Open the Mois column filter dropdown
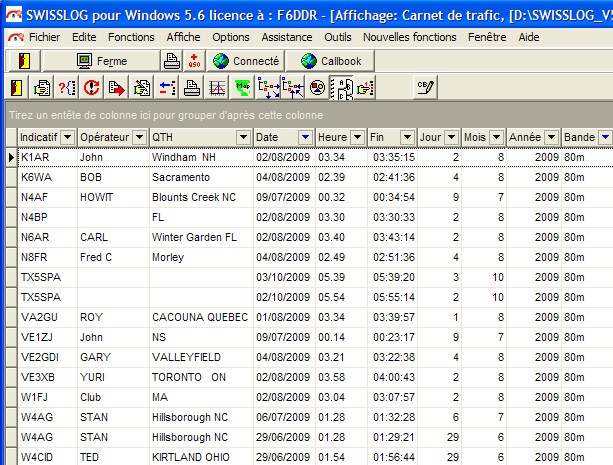This screenshot has height=465, width=613. point(496,137)
